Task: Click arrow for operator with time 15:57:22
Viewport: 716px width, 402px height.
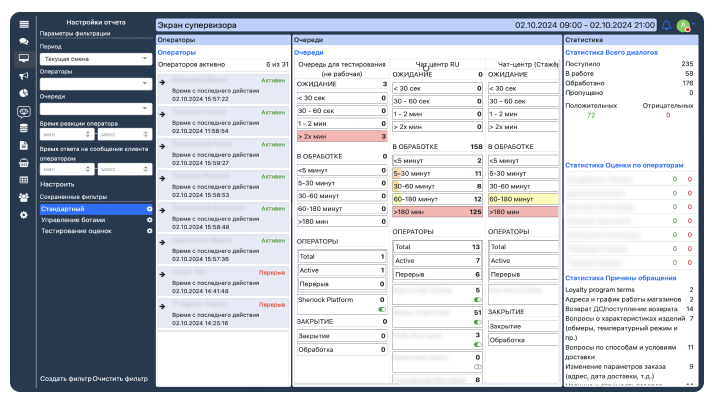Action: click(x=162, y=82)
